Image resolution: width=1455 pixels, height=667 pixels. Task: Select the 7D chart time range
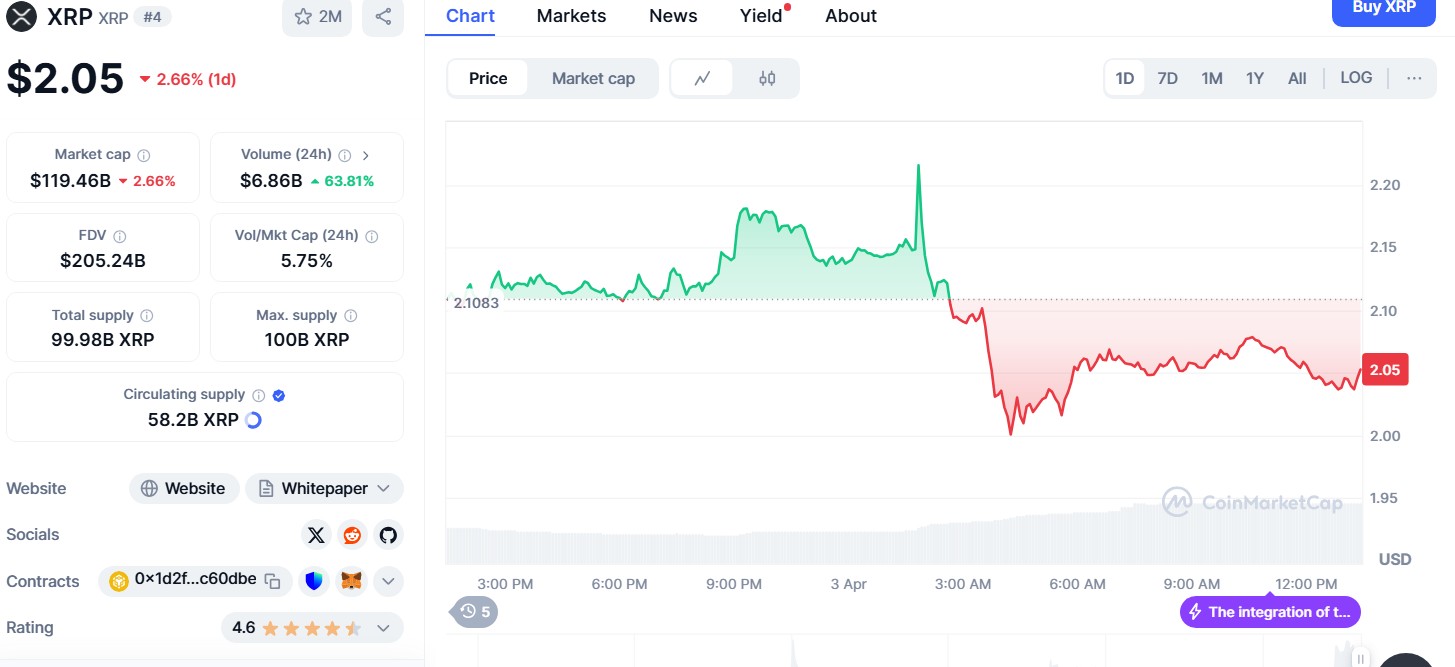(x=1167, y=78)
